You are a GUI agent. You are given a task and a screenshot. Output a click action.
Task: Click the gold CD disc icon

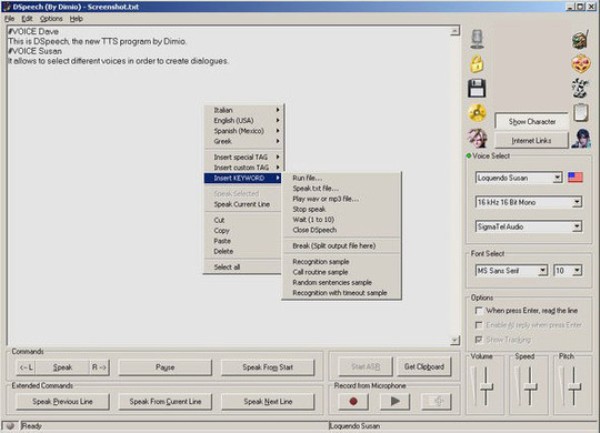click(x=477, y=113)
